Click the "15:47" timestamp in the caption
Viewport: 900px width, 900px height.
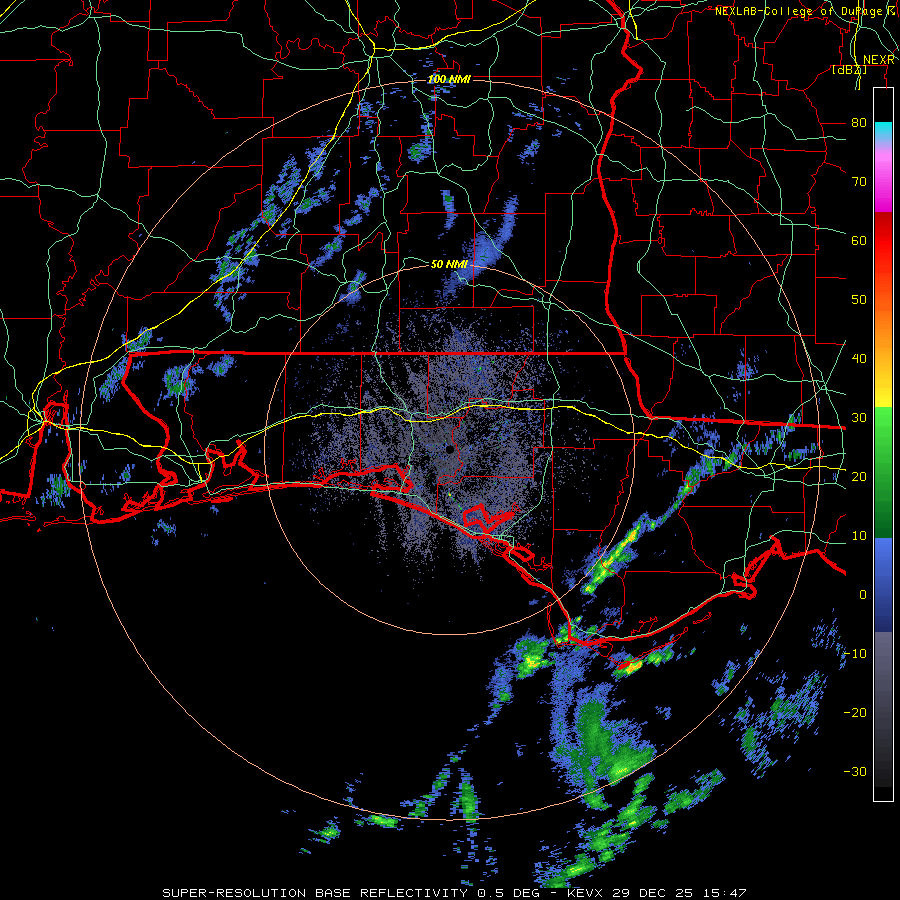tap(724, 893)
